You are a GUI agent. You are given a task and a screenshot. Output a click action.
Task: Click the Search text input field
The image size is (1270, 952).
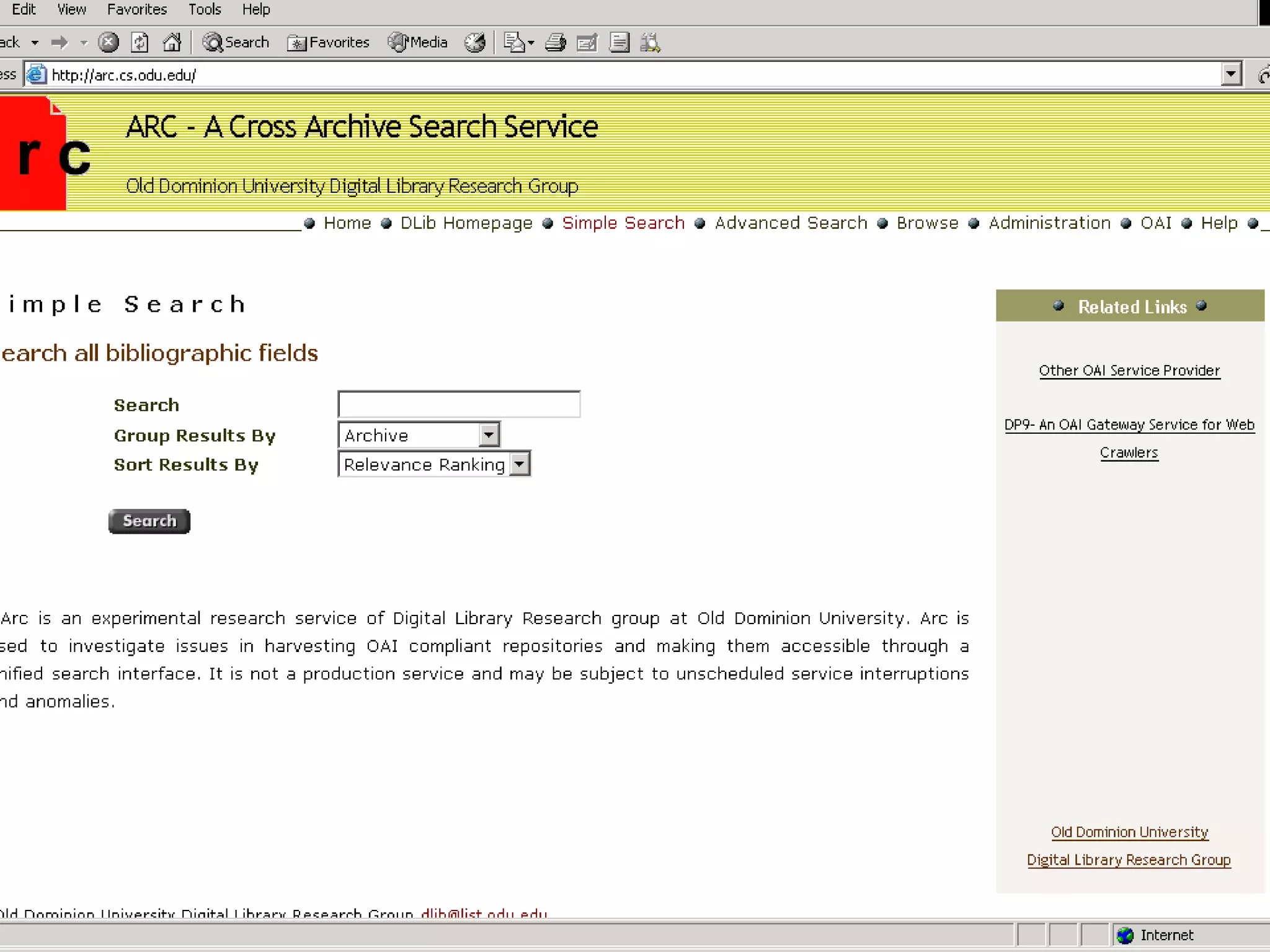(x=459, y=404)
